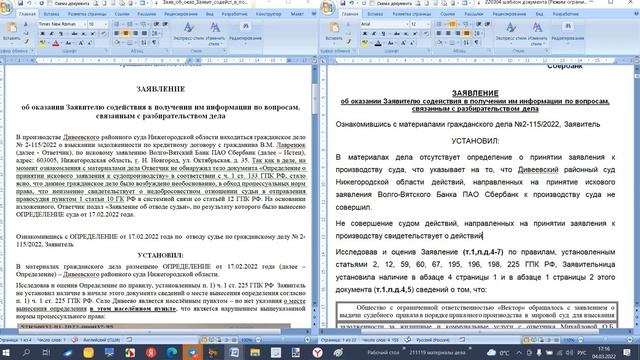Open 'Вид' tab in the right window
This screenshot has width=640, height=360.
(539, 14)
